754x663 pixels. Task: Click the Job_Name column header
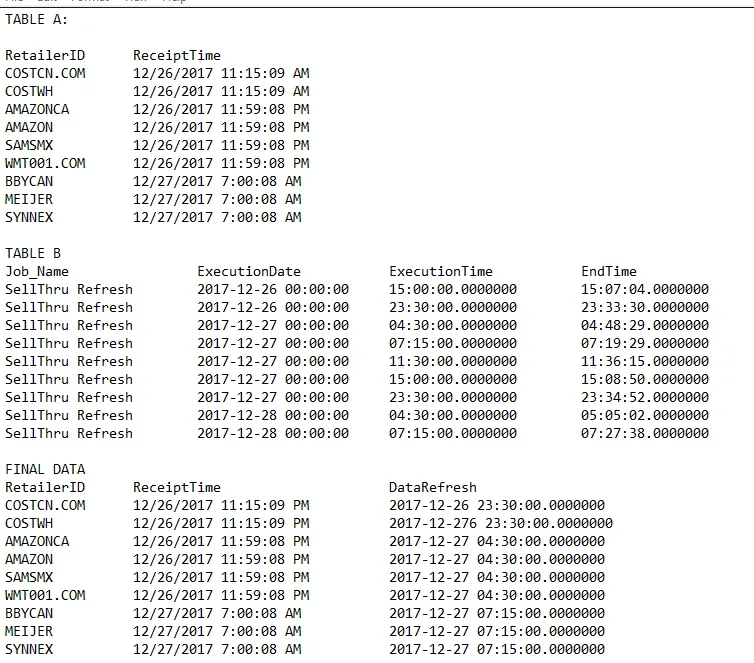point(37,272)
